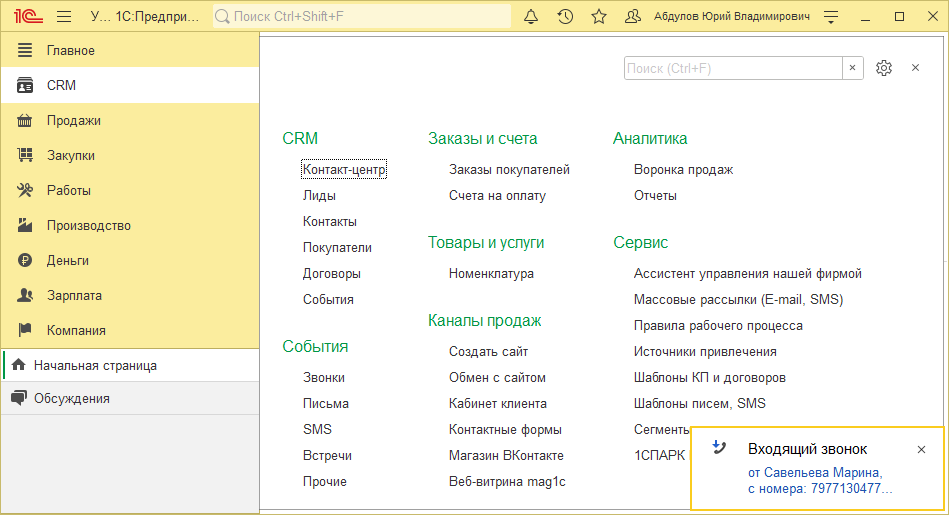Open Ассистент управления нашей фирмой
This screenshot has height=515, width=949.
tap(747, 274)
